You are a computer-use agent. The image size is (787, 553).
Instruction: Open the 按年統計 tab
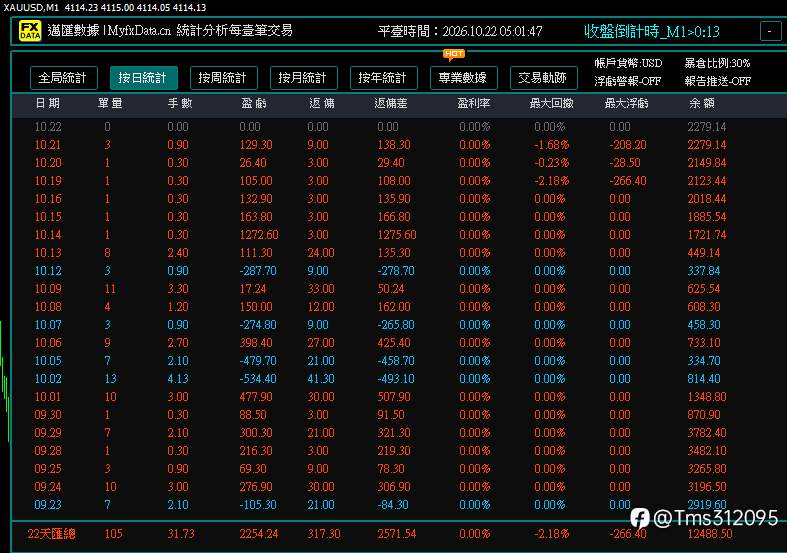click(383, 78)
